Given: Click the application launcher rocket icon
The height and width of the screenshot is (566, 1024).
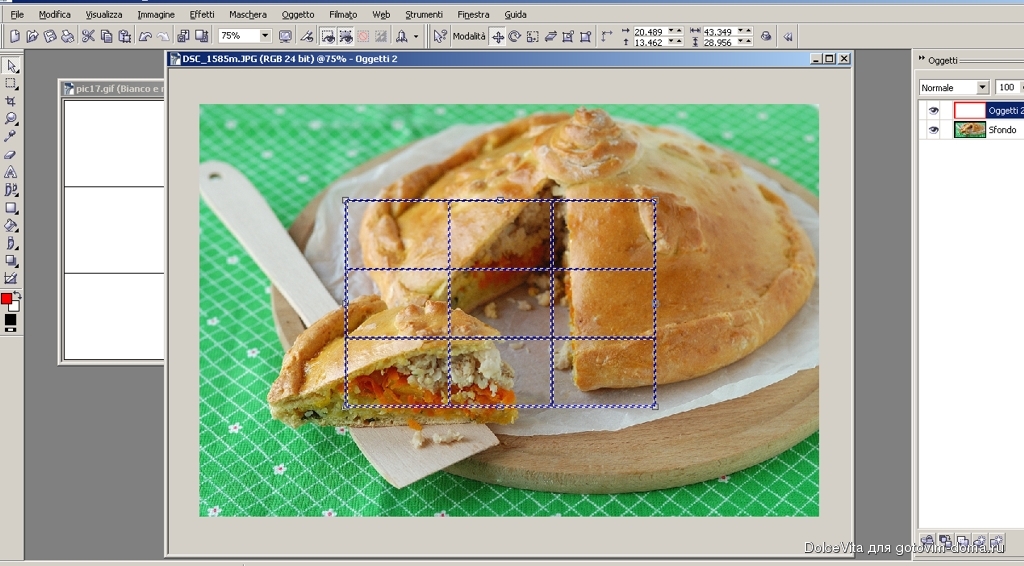Looking at the screenshot, I should click(x=401, y=37).
